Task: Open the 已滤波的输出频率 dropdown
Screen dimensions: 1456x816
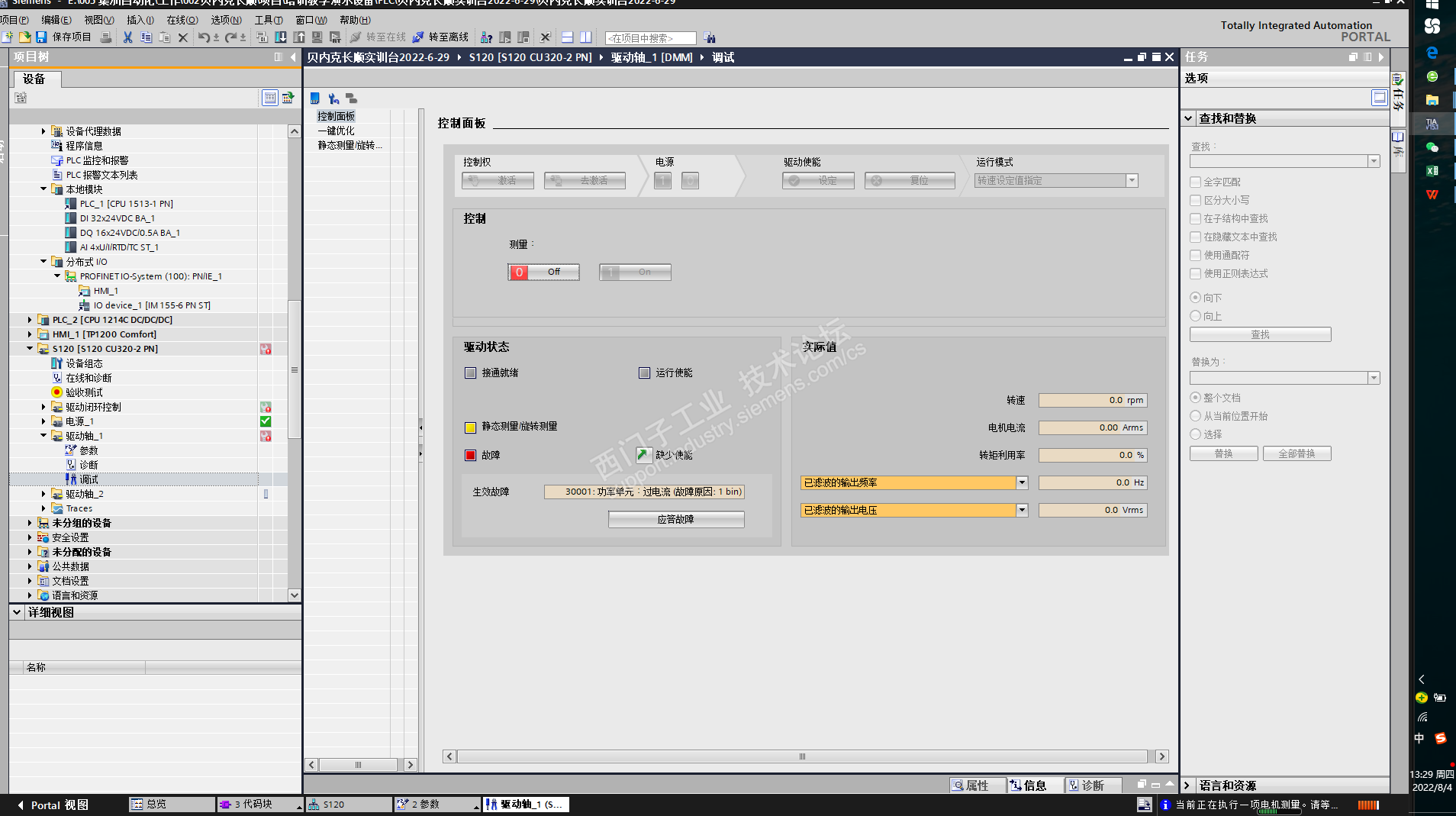Action: click(1022, 482)
